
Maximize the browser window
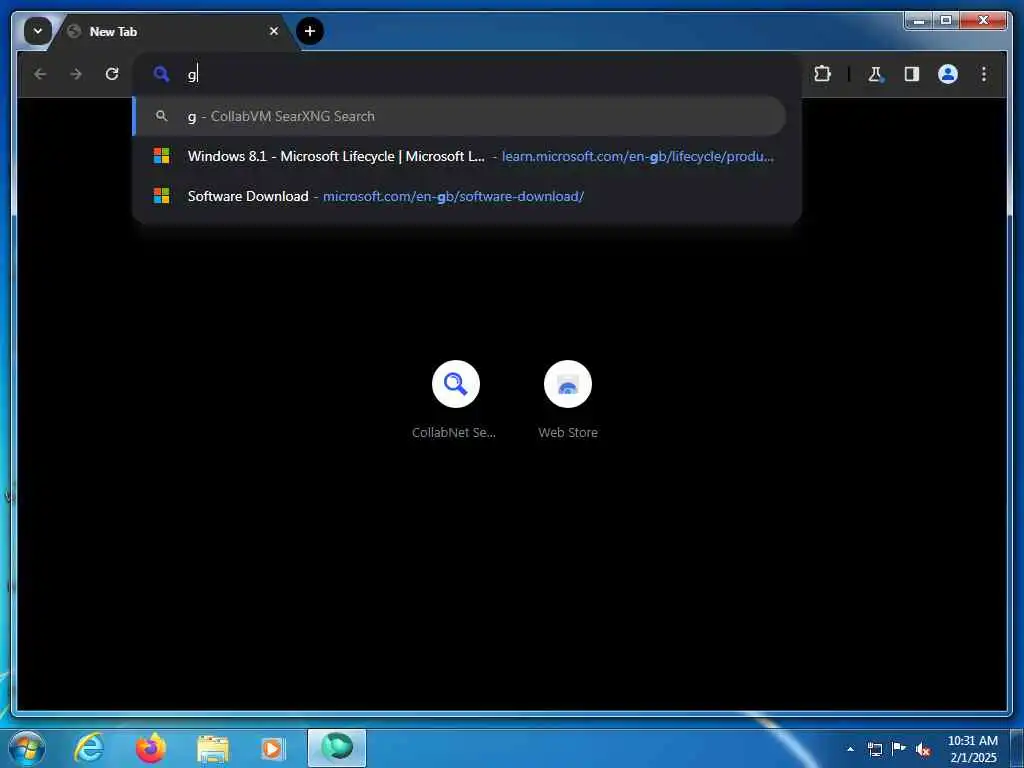pos(946,21)
